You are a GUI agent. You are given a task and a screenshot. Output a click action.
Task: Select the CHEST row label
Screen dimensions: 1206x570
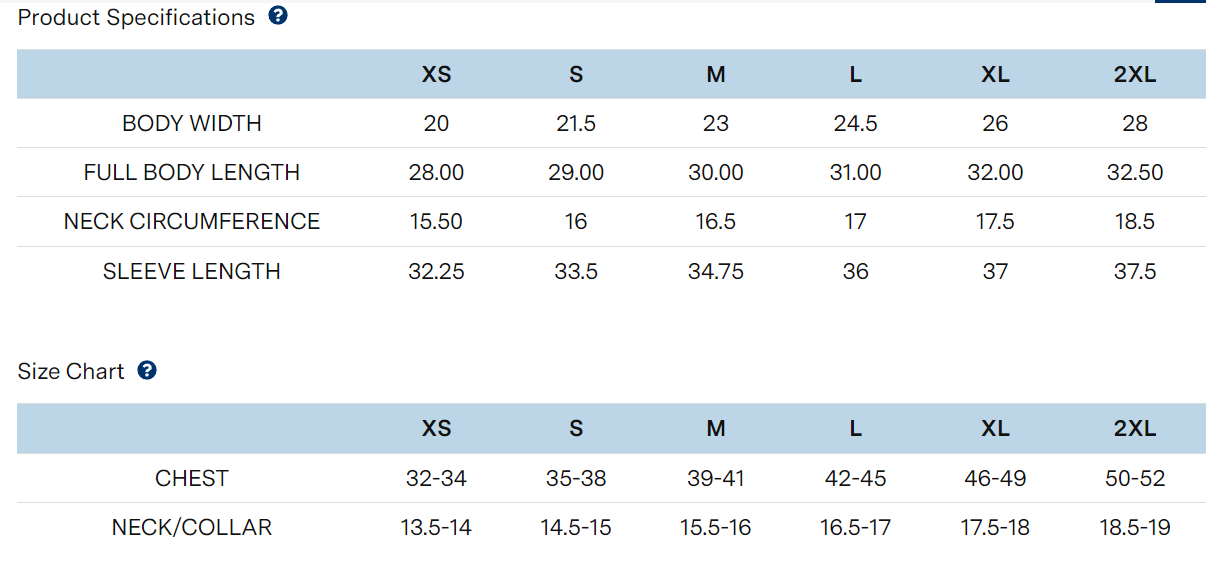[192, 479]
